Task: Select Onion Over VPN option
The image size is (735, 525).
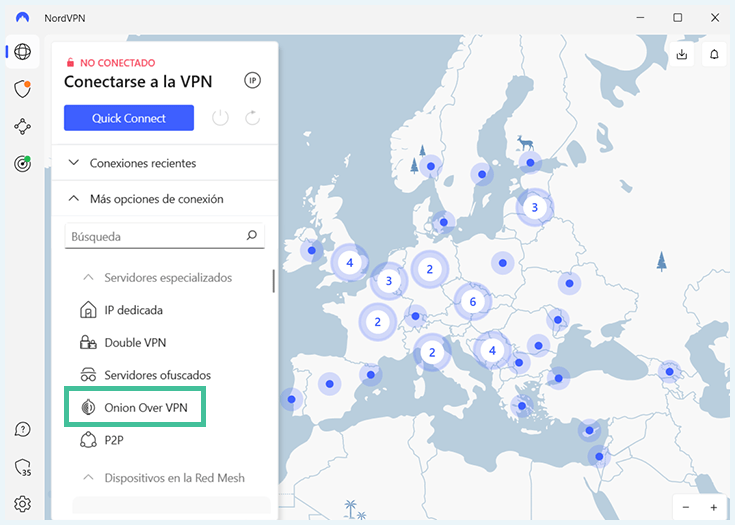Action: (x=146, y=407)
